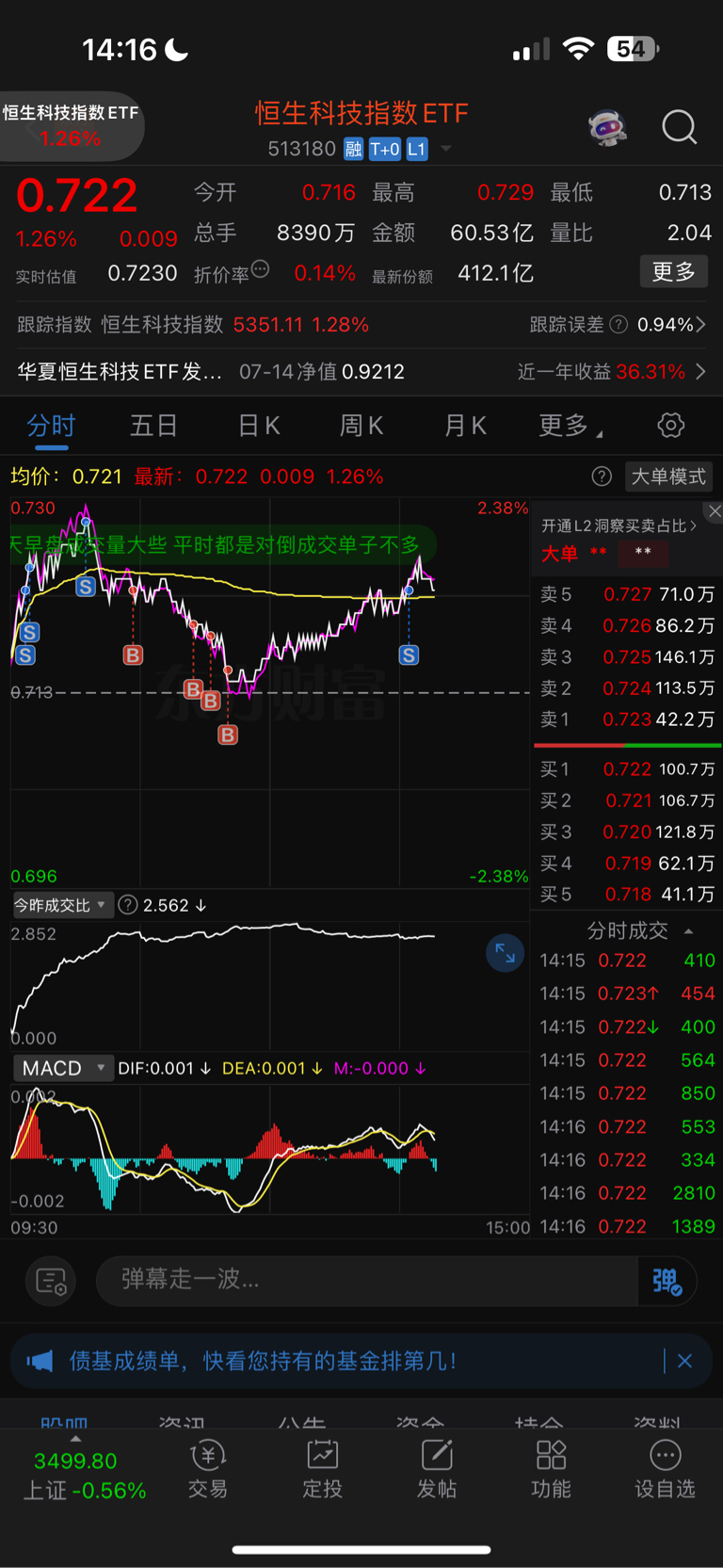Open 跟踪误差 0.94% detail chevron
The height and width of the screenshot is (1568, 723).
click(x=700, y=325)
